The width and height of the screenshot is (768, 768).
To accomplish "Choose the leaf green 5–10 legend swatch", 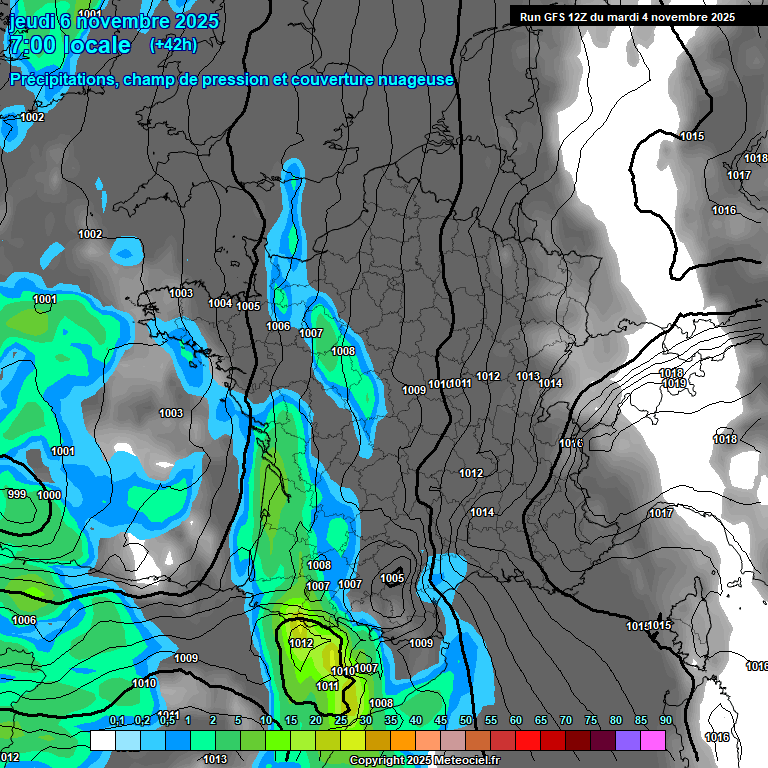I will click(x=253, y=740).
